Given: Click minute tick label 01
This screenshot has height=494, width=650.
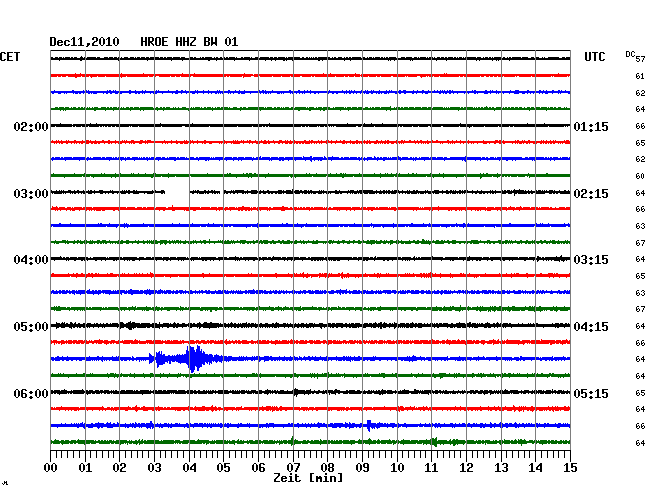Looking at the screenshot, I should click(85, 467).
